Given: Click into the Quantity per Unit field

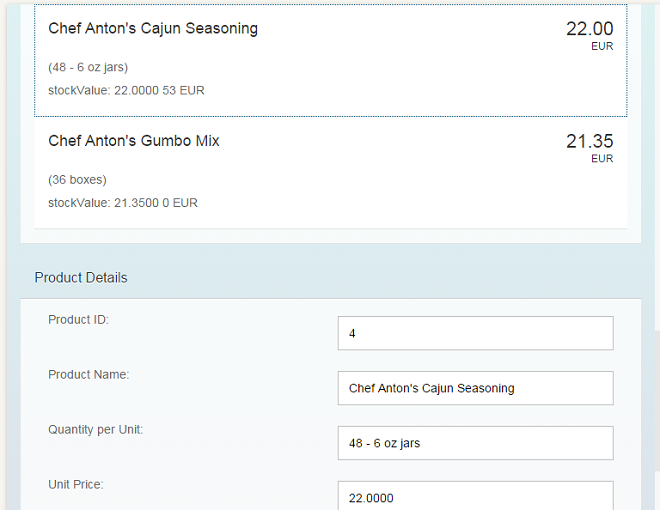Looking at the screenshot, I should [x=475, y=443].
